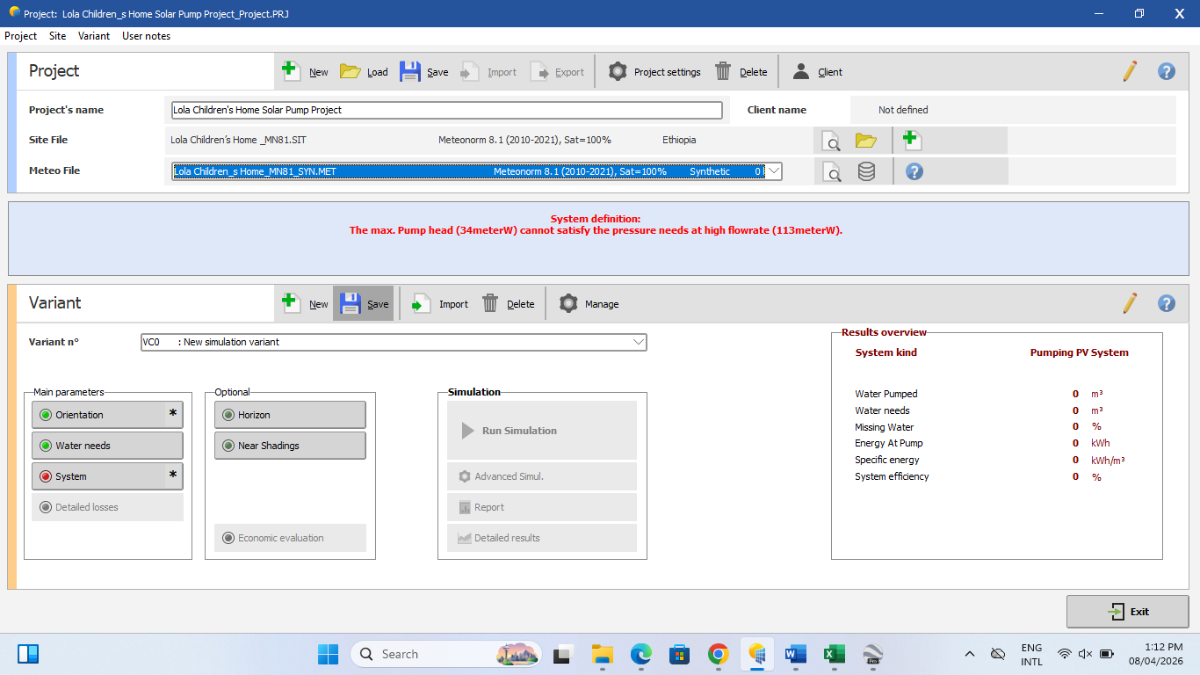The height and width of the screenshot is (675, 1200).
Task: Open the System definition button with red indicator
Action: click(107, 477)
